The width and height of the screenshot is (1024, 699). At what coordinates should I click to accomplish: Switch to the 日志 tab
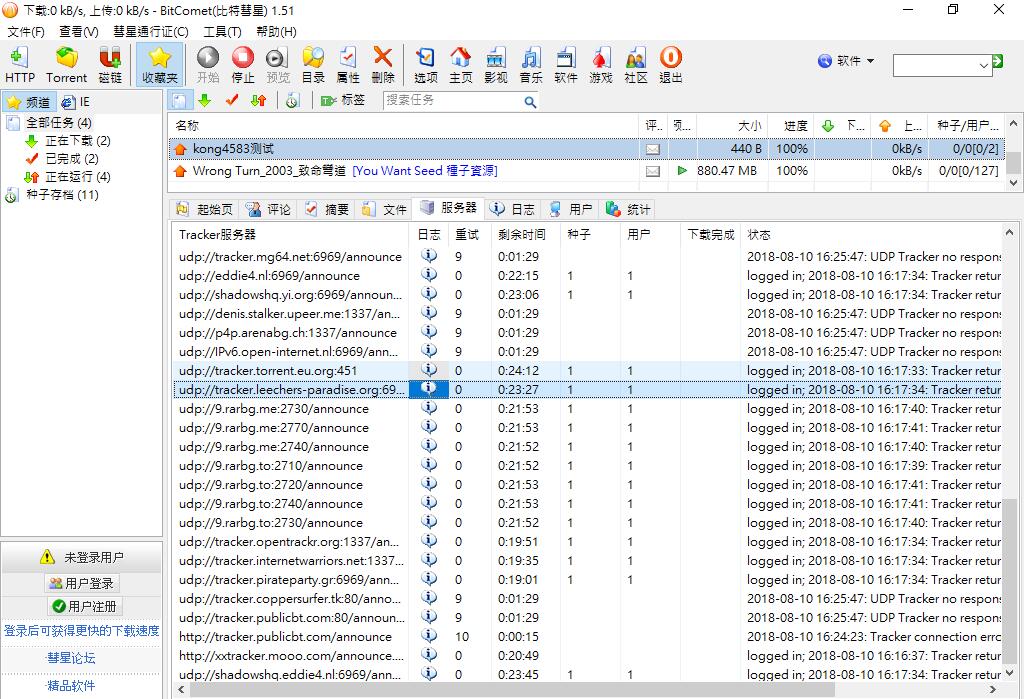click(x=512, y=209)
